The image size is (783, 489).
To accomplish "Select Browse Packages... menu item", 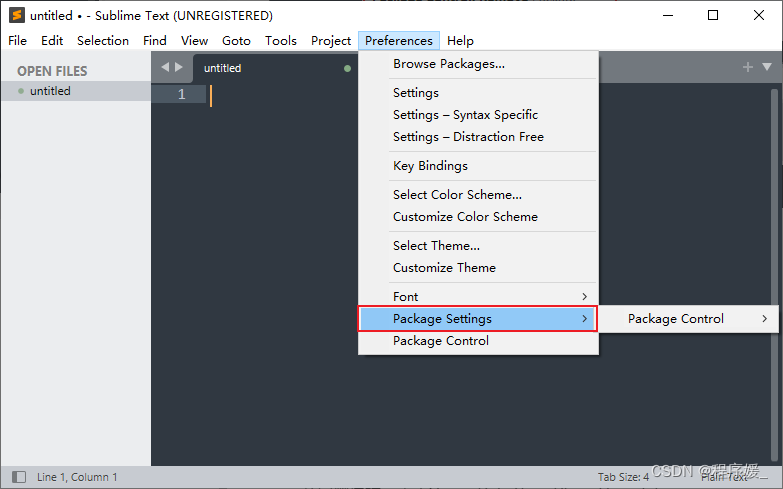I will tap(448, 64).
